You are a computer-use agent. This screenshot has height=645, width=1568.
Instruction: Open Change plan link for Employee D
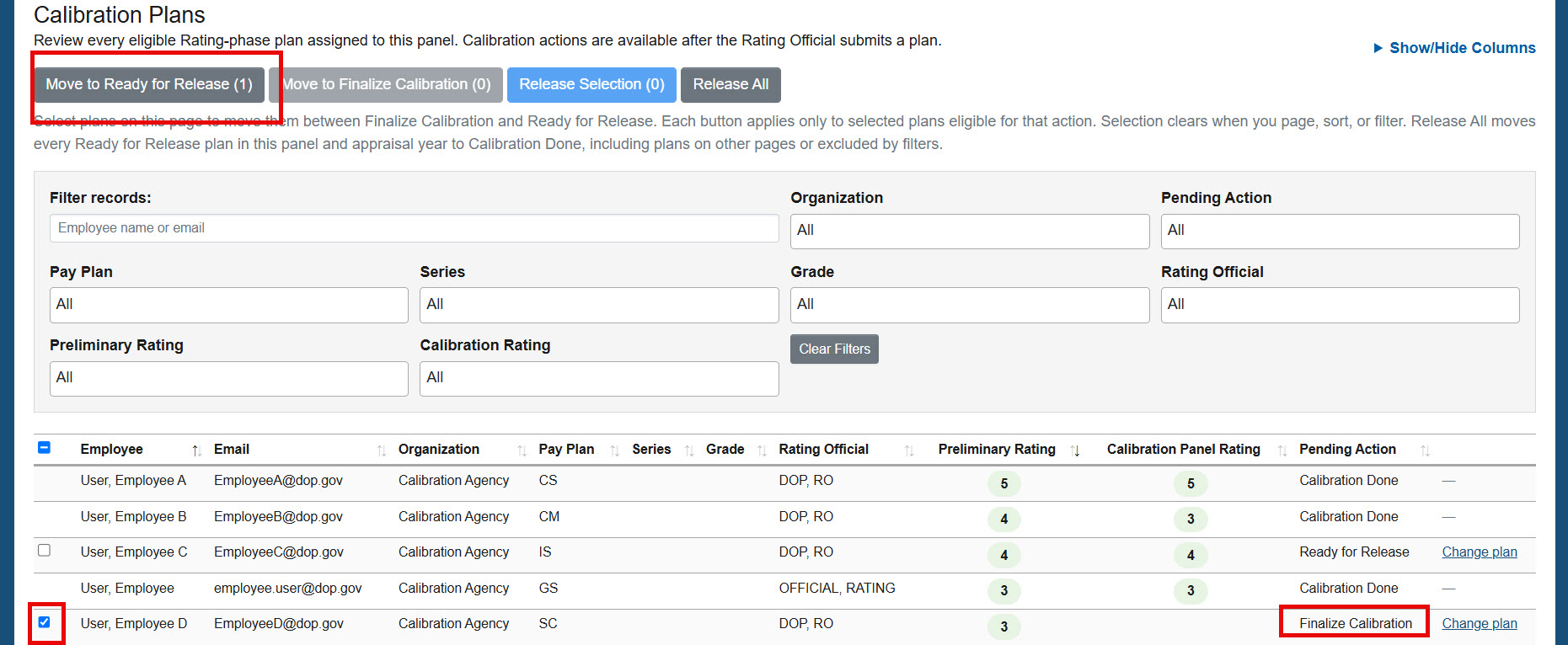click(x=1480, y=624)
